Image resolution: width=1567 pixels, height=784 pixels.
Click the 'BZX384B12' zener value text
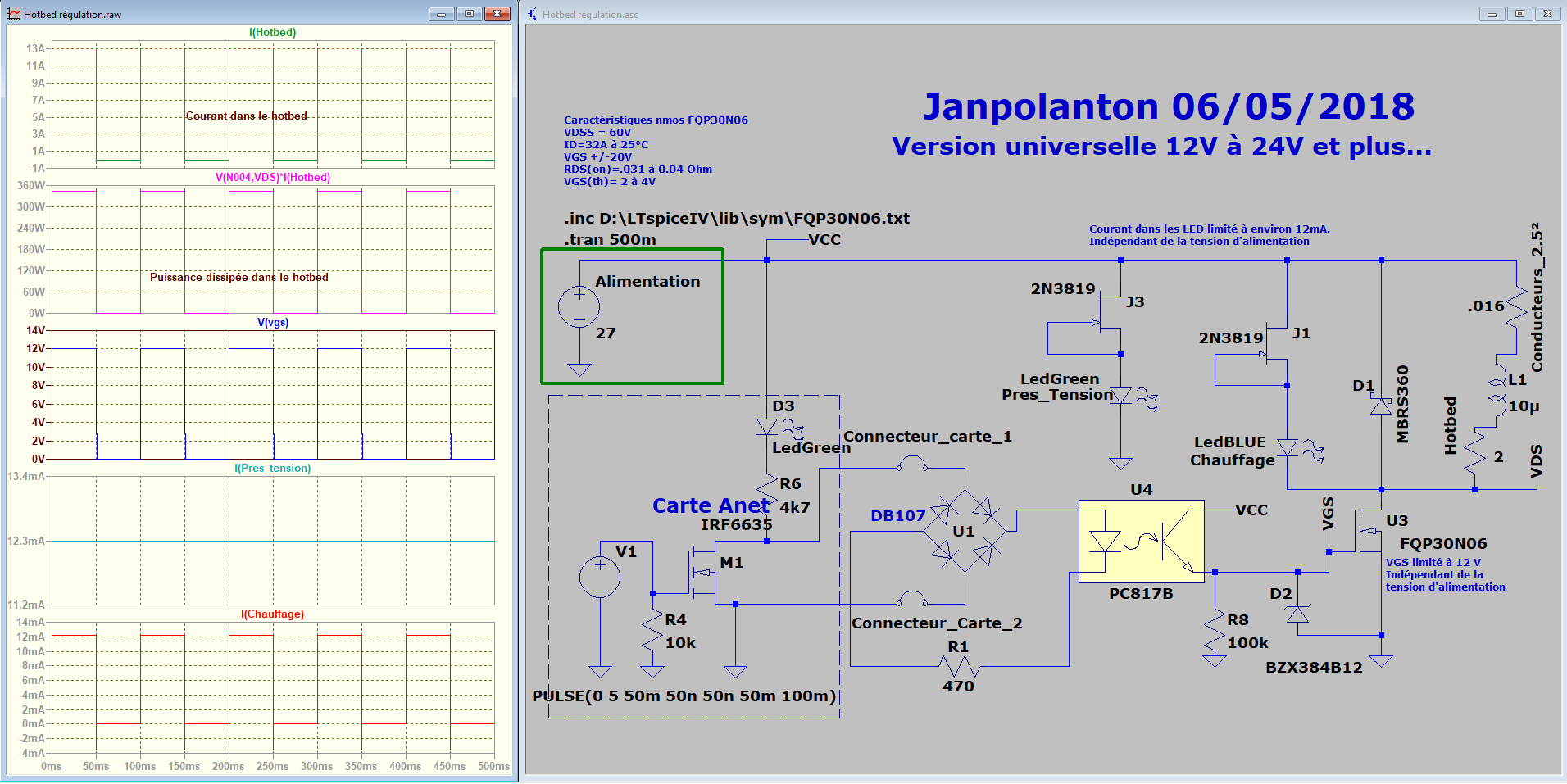[1314, 668]
